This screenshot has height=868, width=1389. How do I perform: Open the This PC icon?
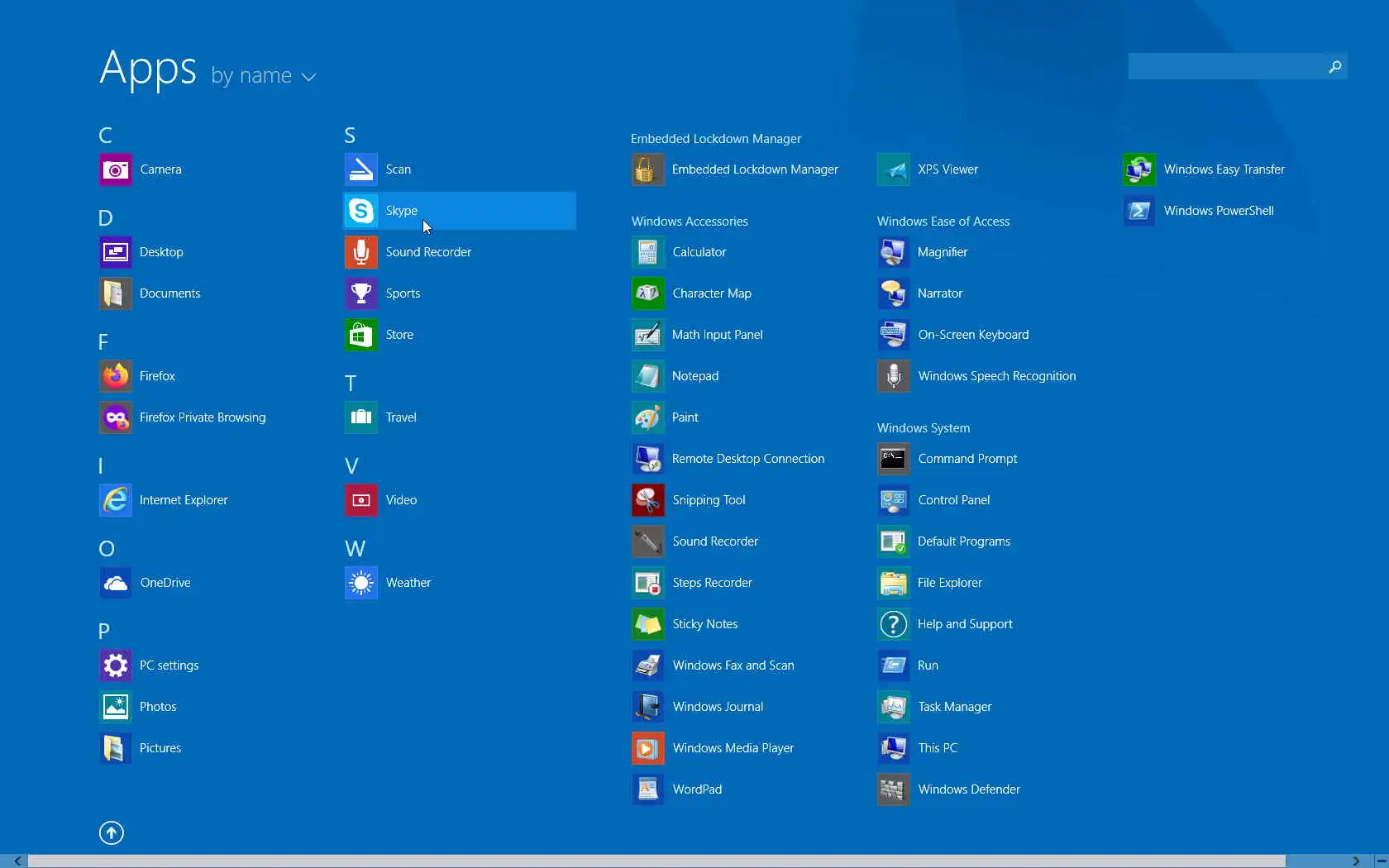click(894, 748)
